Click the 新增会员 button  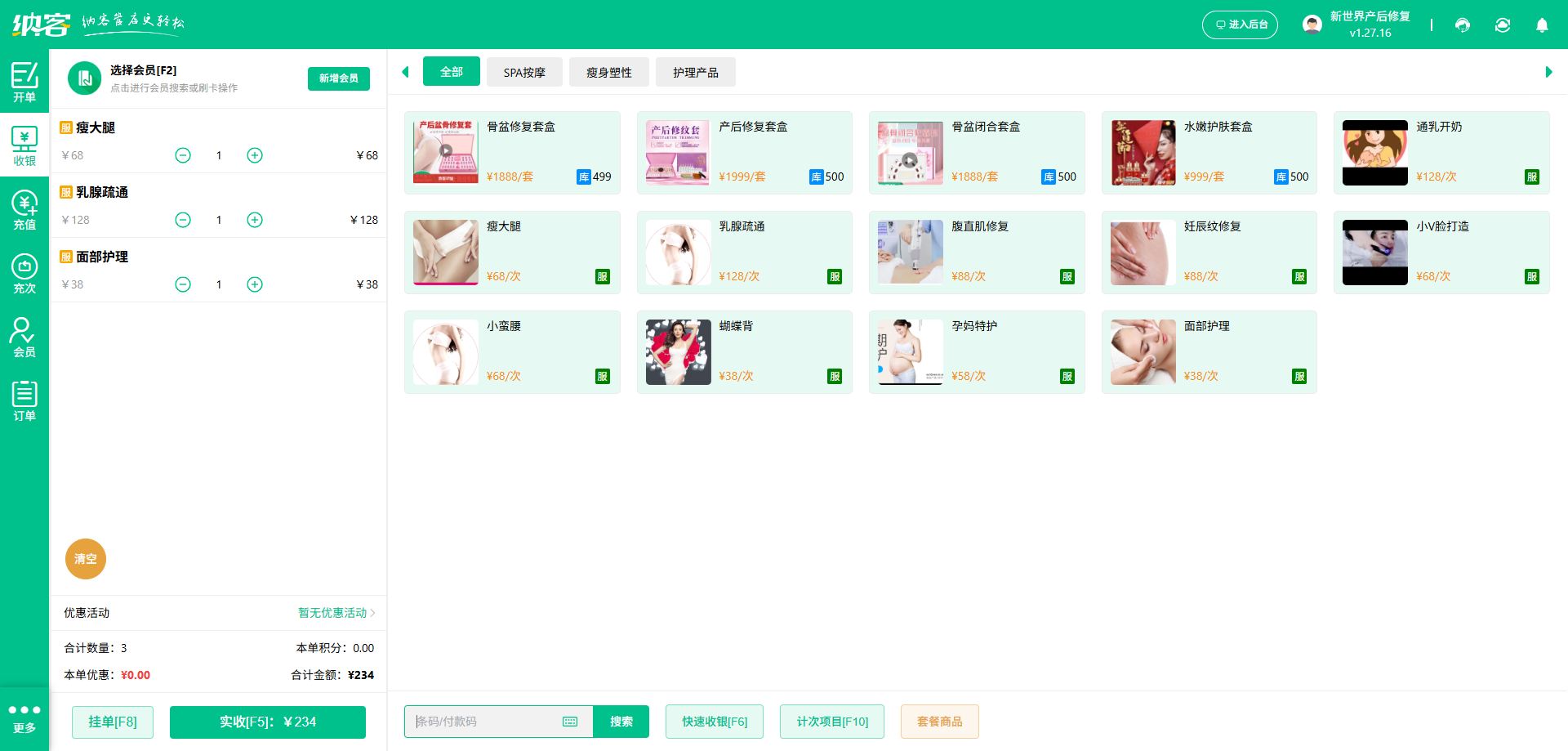(338, 78)
